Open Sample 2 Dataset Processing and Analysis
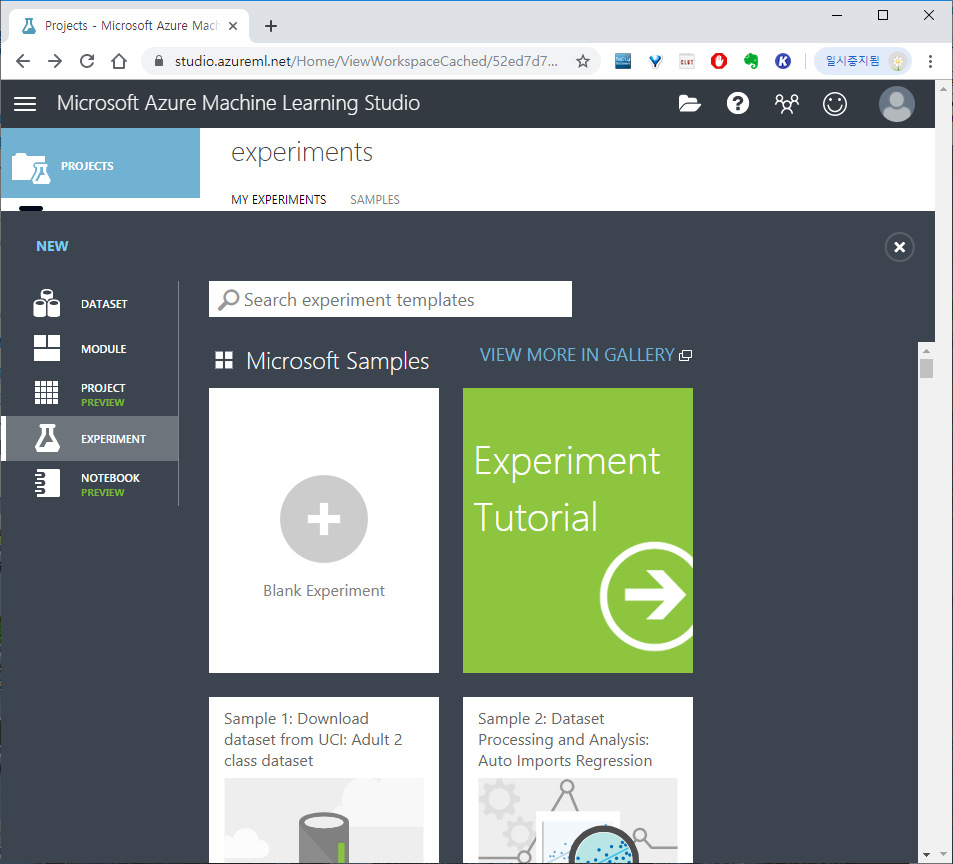This screenshot has height=864, width=953. coord(578,780)
